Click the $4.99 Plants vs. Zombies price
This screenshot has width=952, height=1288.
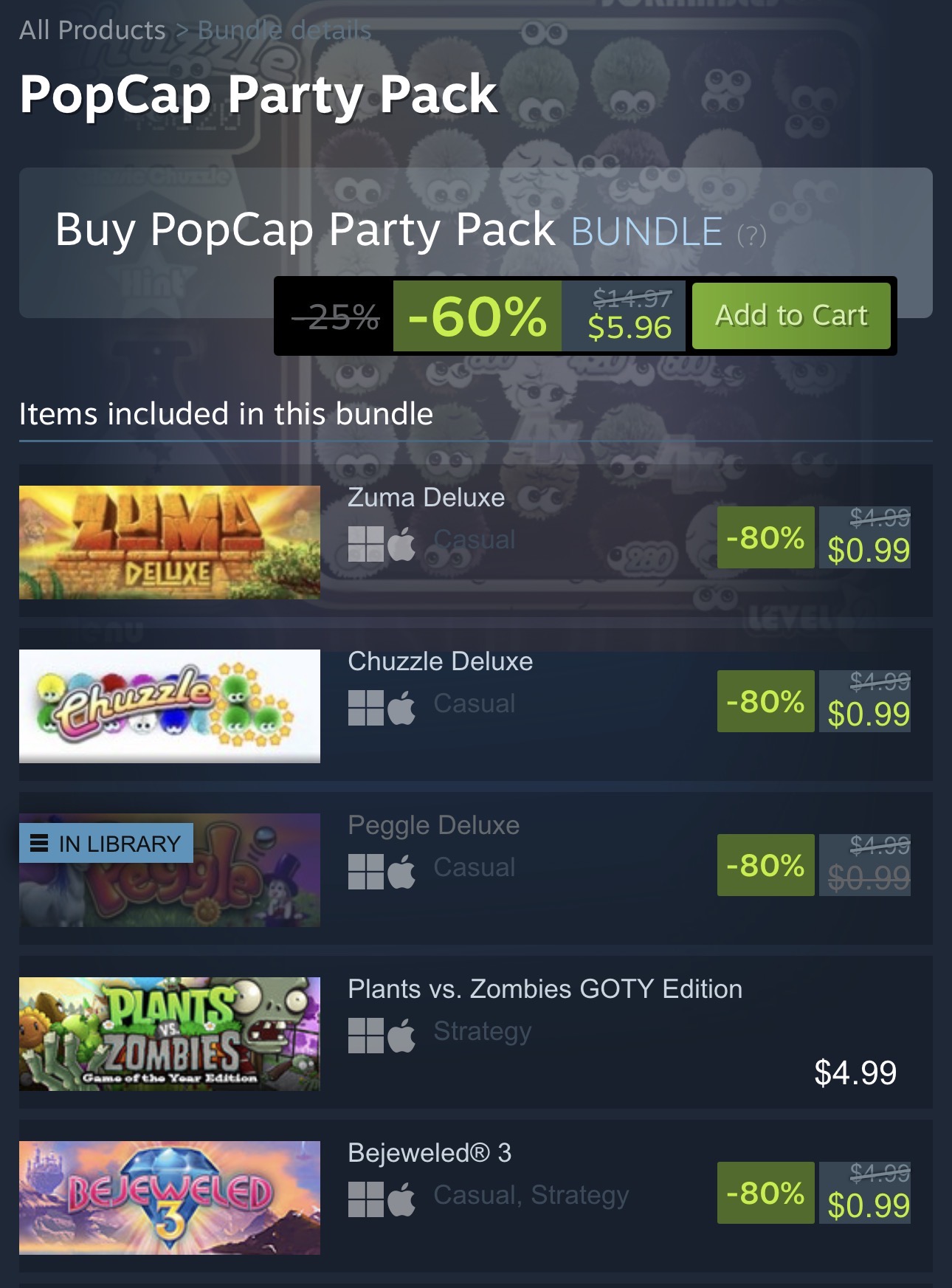pyautogui.click(x=855, y=1072)
